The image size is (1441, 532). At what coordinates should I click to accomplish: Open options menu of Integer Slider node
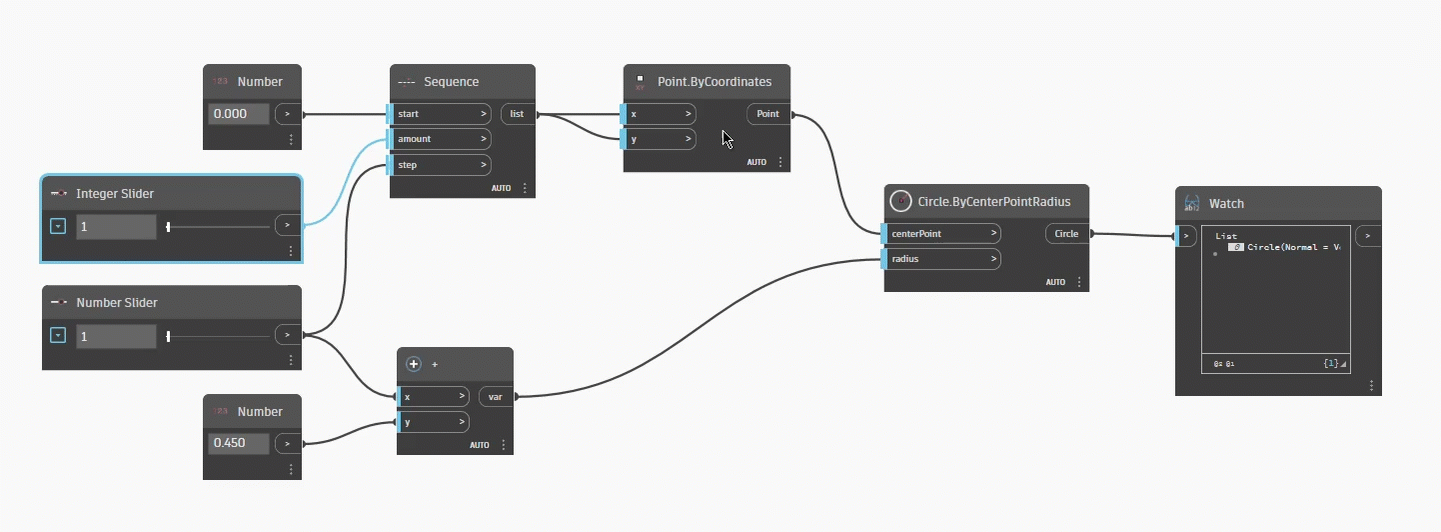[x=291, y=251]
